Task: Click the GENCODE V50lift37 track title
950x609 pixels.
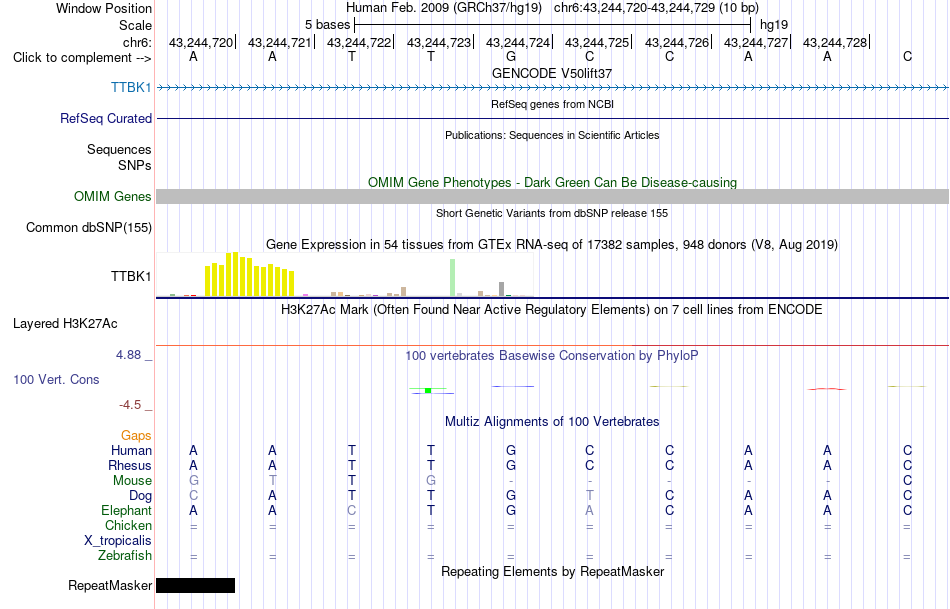Action: (552, 73)
